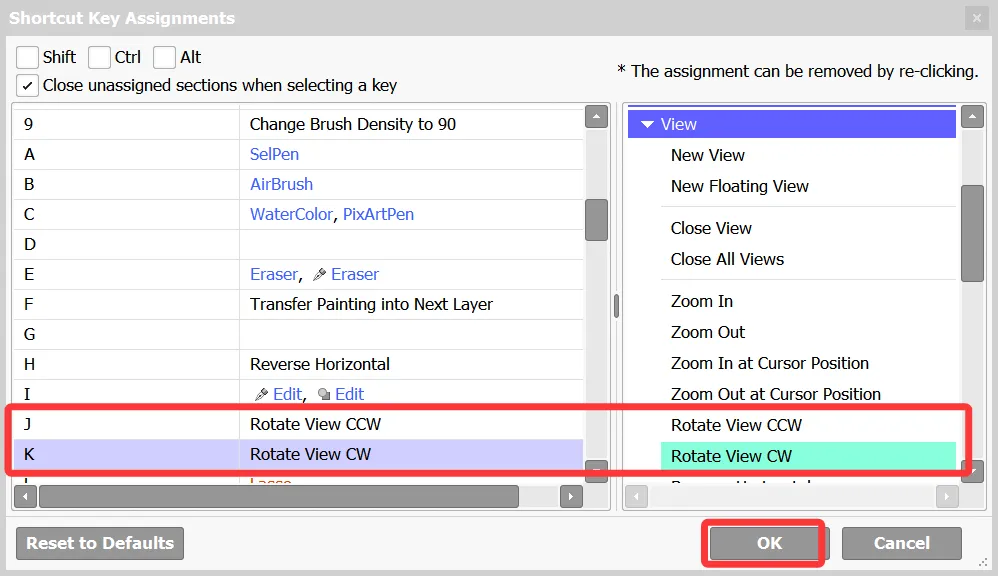
Task: Select empty key row D
Action: coord(298,244)
